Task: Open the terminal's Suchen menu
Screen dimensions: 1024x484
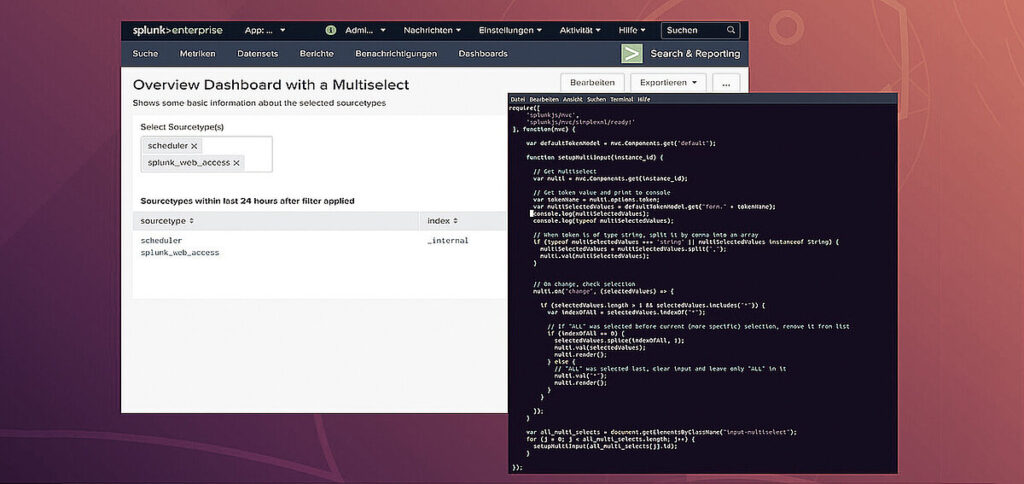Action: tap(596, 99)
